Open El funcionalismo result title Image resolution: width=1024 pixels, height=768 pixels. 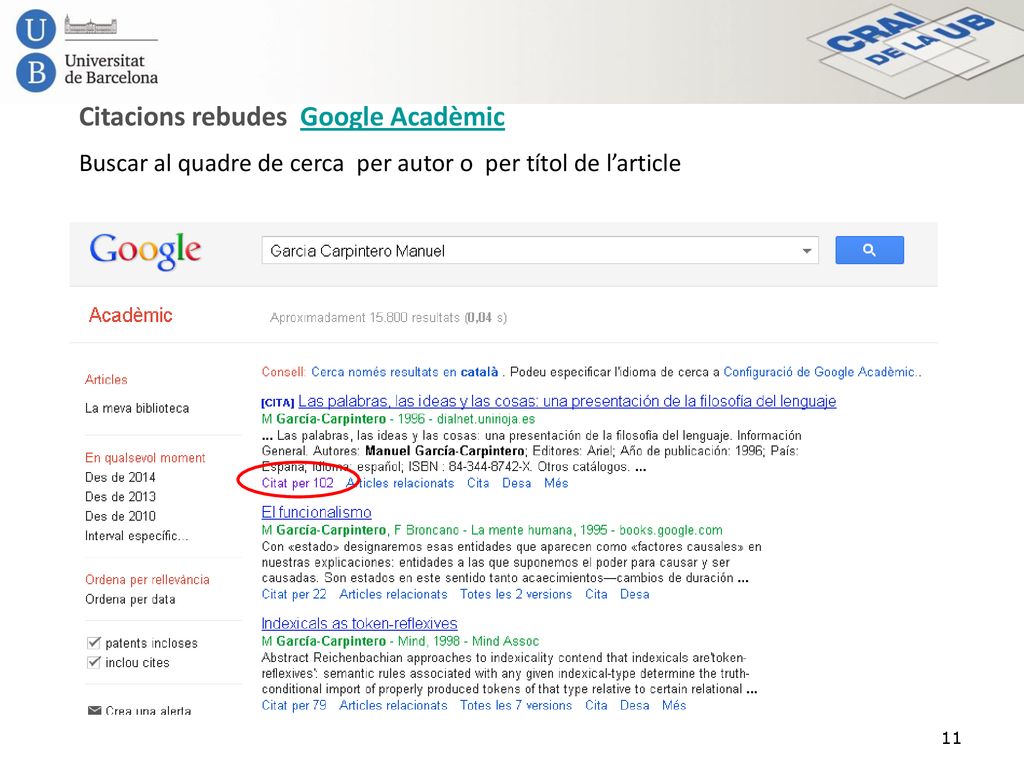317,512
